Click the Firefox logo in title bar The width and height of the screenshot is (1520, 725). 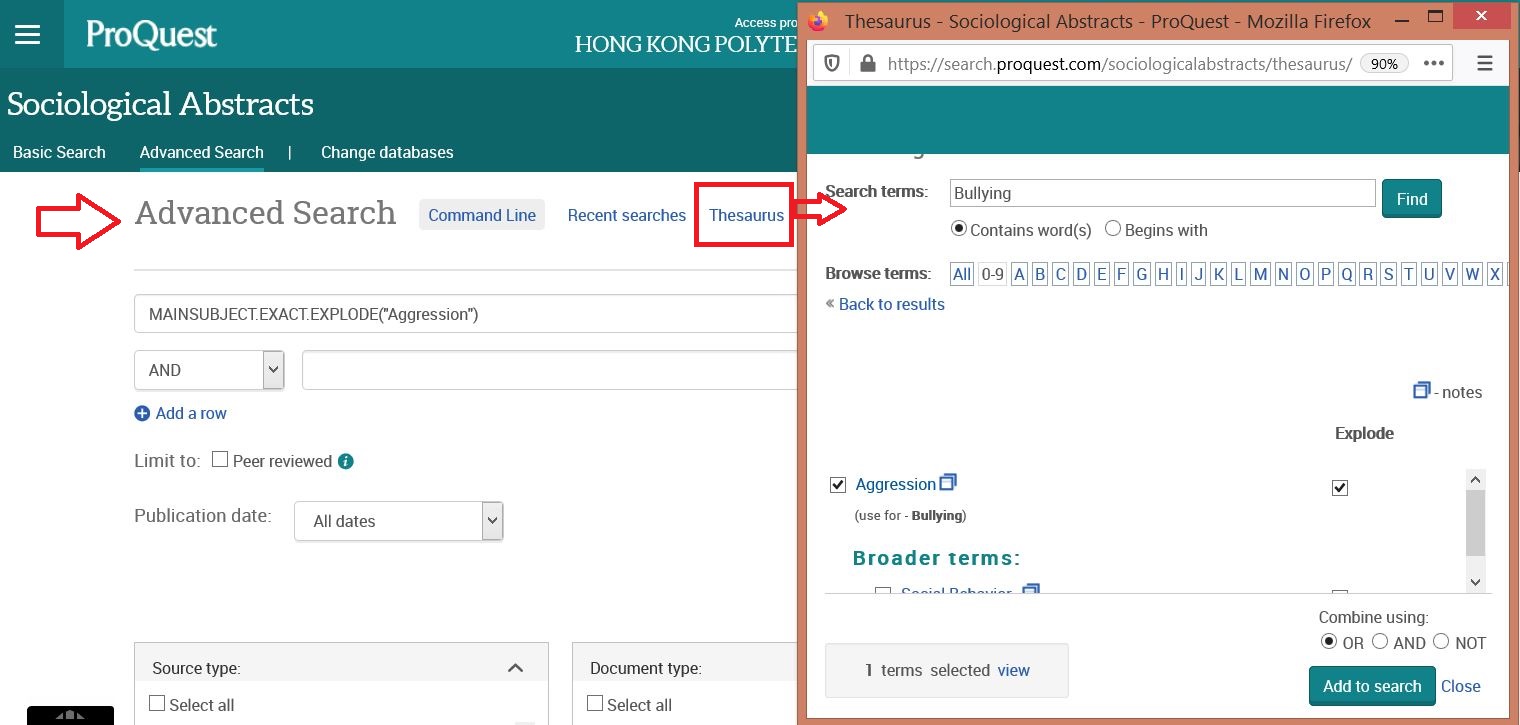click(x=820, y=19)
